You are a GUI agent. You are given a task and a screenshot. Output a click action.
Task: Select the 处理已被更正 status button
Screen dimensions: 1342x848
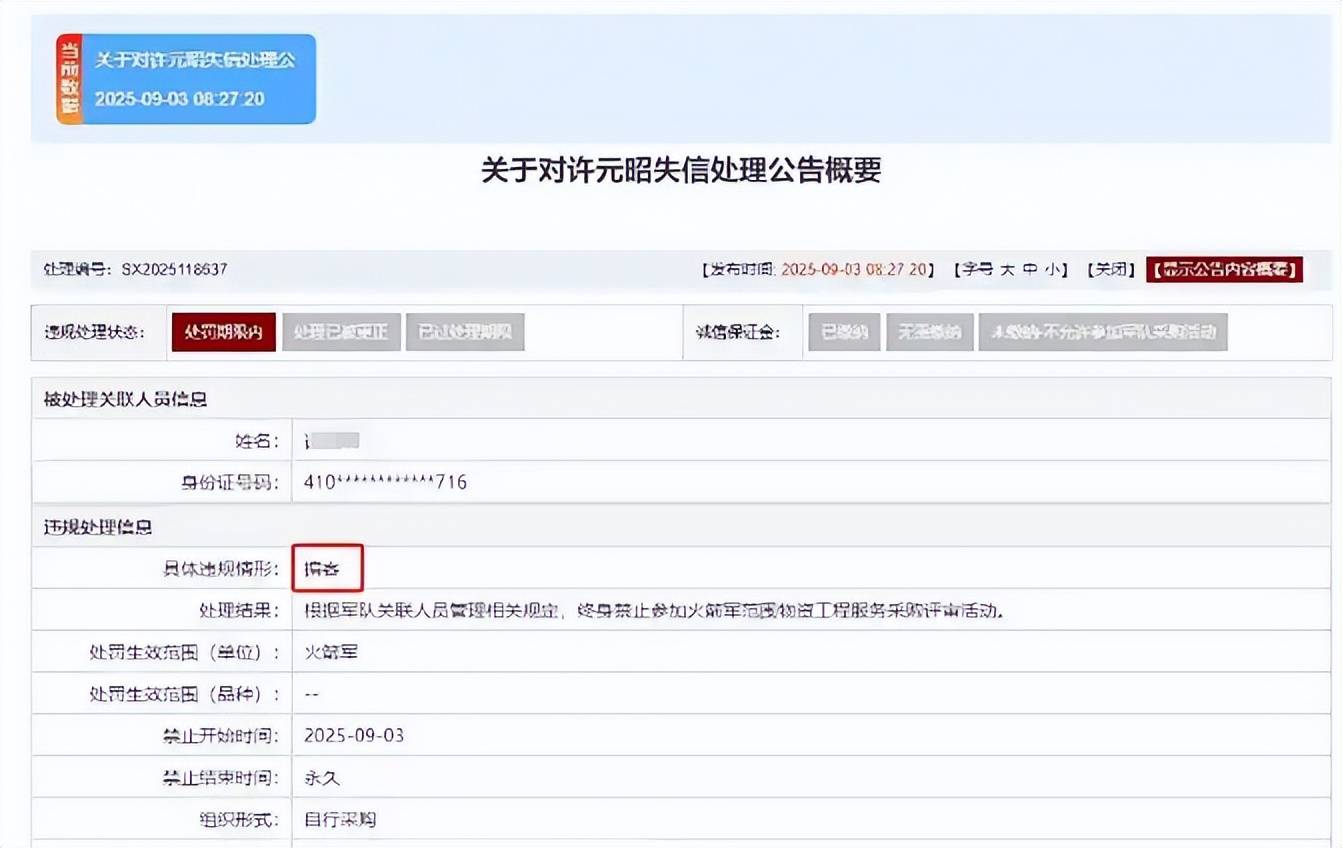point(341,332)
